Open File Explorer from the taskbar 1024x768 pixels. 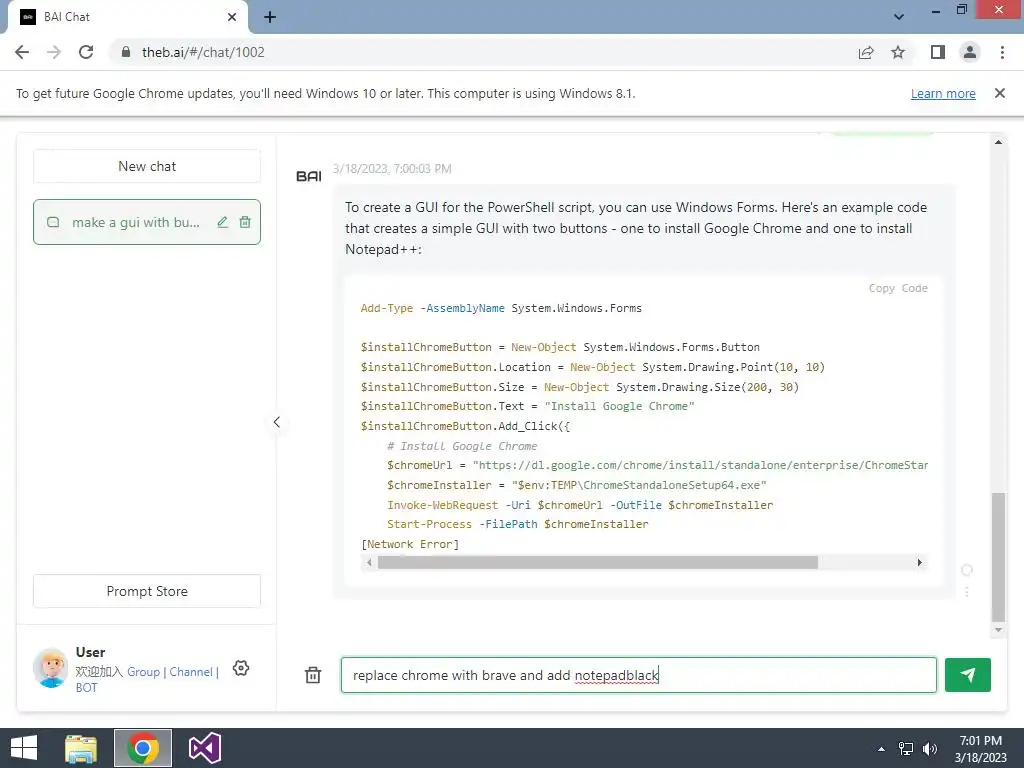[x=81, y=748]
